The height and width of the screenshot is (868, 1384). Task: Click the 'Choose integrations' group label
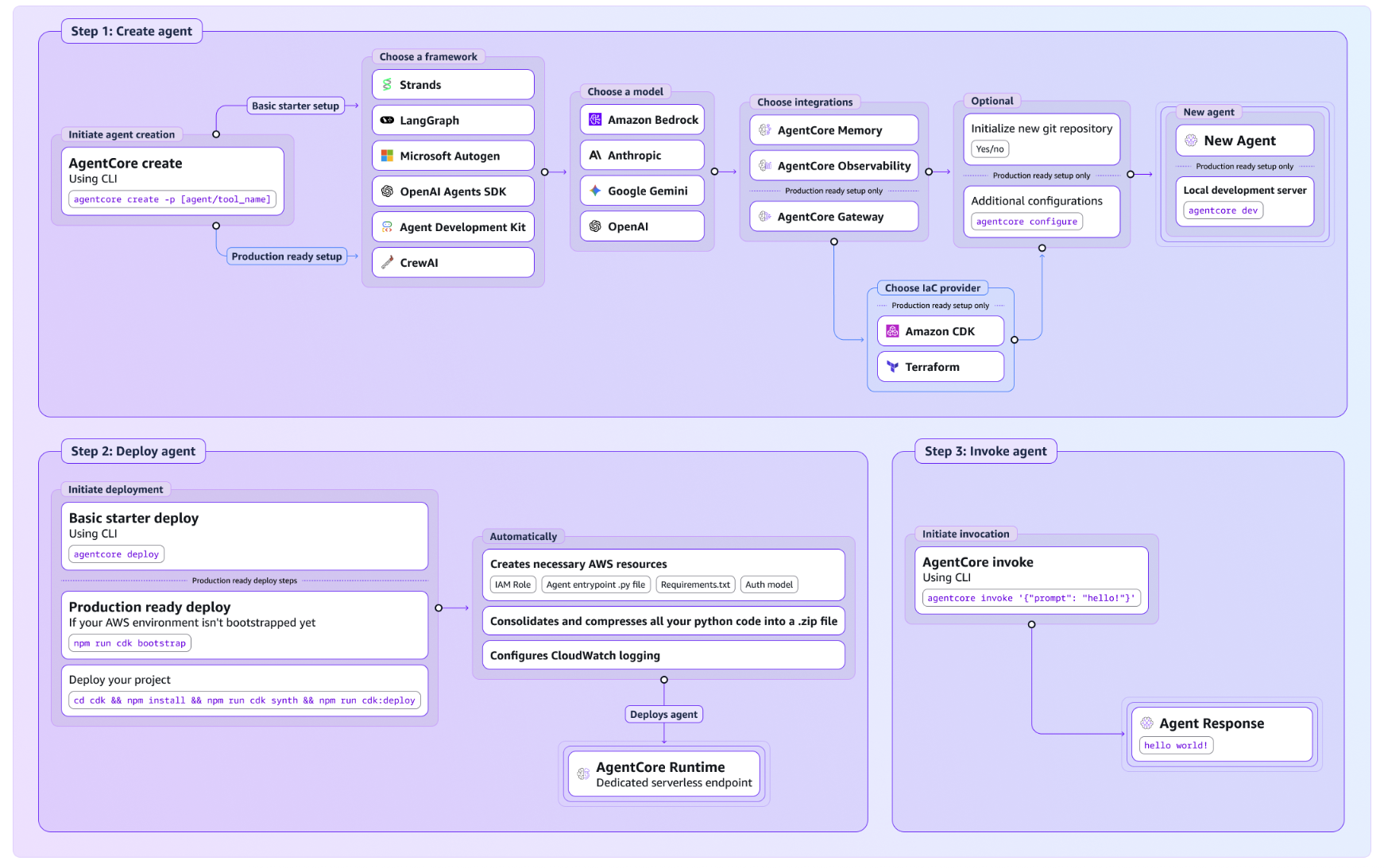[x=805, y=102]
